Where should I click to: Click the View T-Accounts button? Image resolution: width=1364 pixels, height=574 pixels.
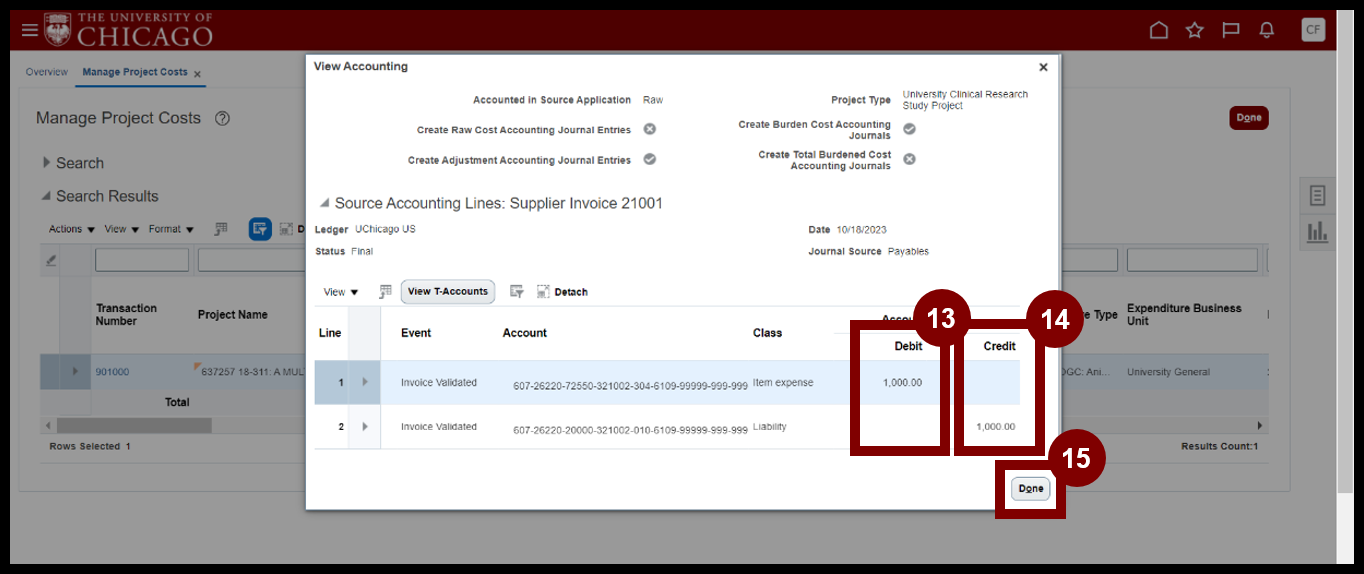(448, 291)
